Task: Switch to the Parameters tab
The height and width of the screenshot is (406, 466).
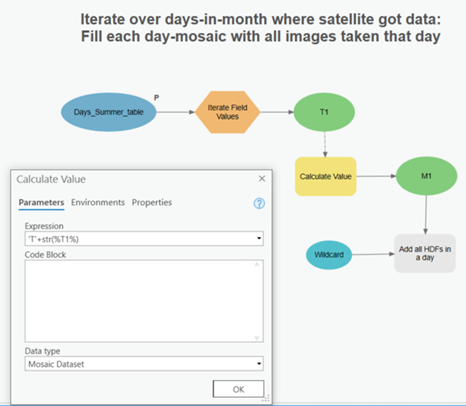Action: (41, 202)
